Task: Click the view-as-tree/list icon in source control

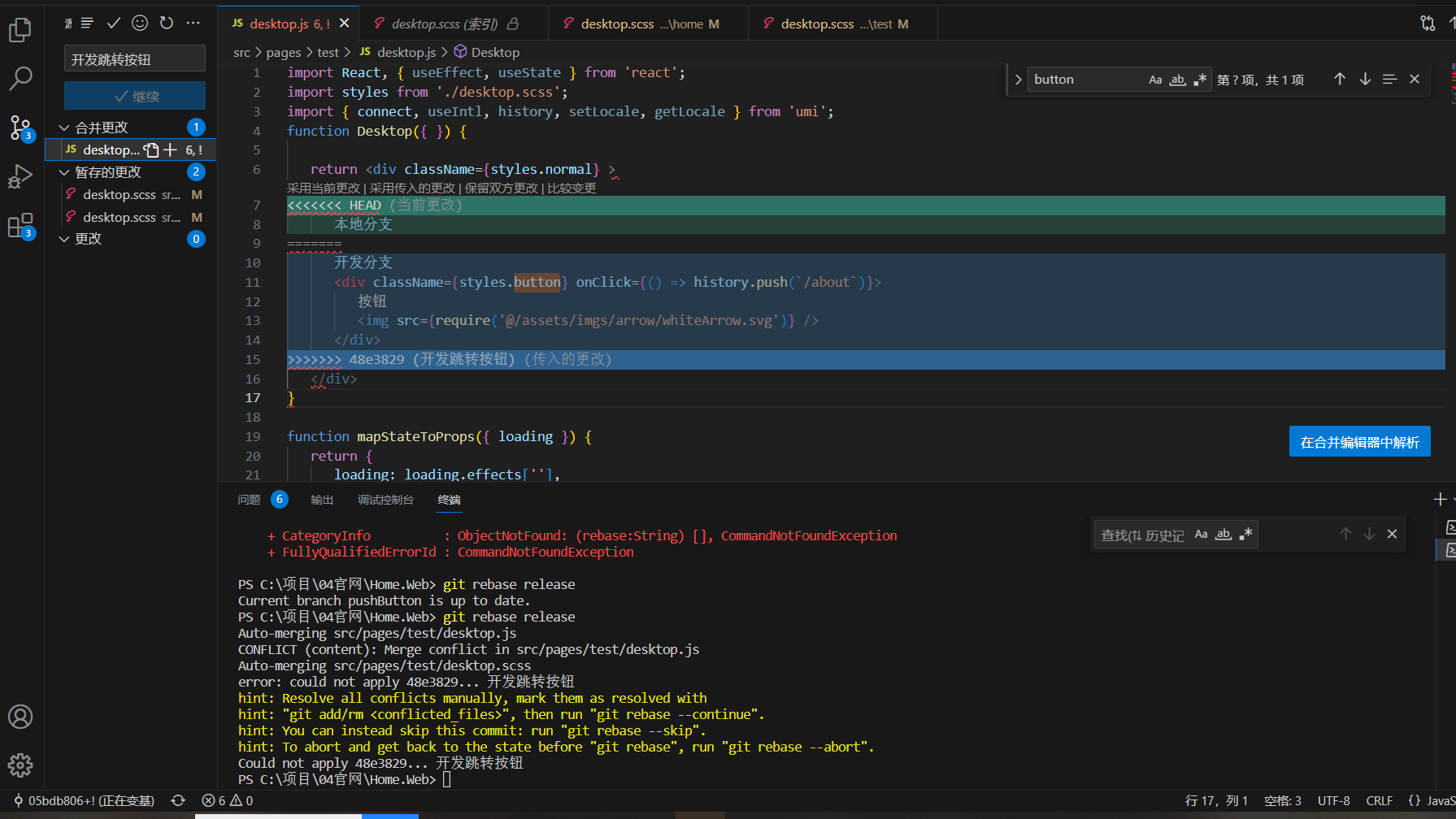Action: point(88,23)
